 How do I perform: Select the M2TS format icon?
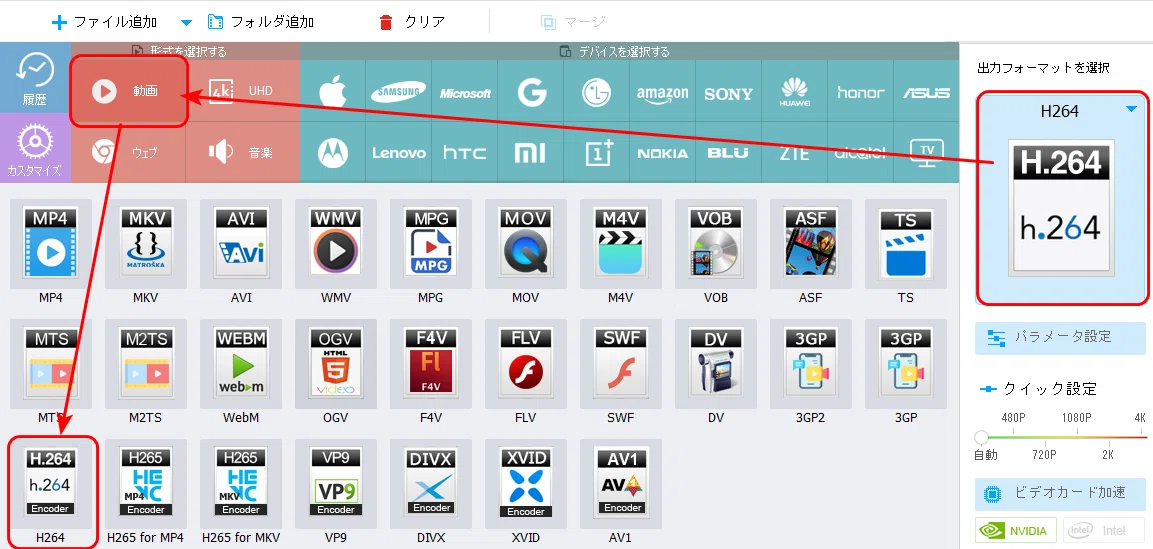[x=146, y=364]
